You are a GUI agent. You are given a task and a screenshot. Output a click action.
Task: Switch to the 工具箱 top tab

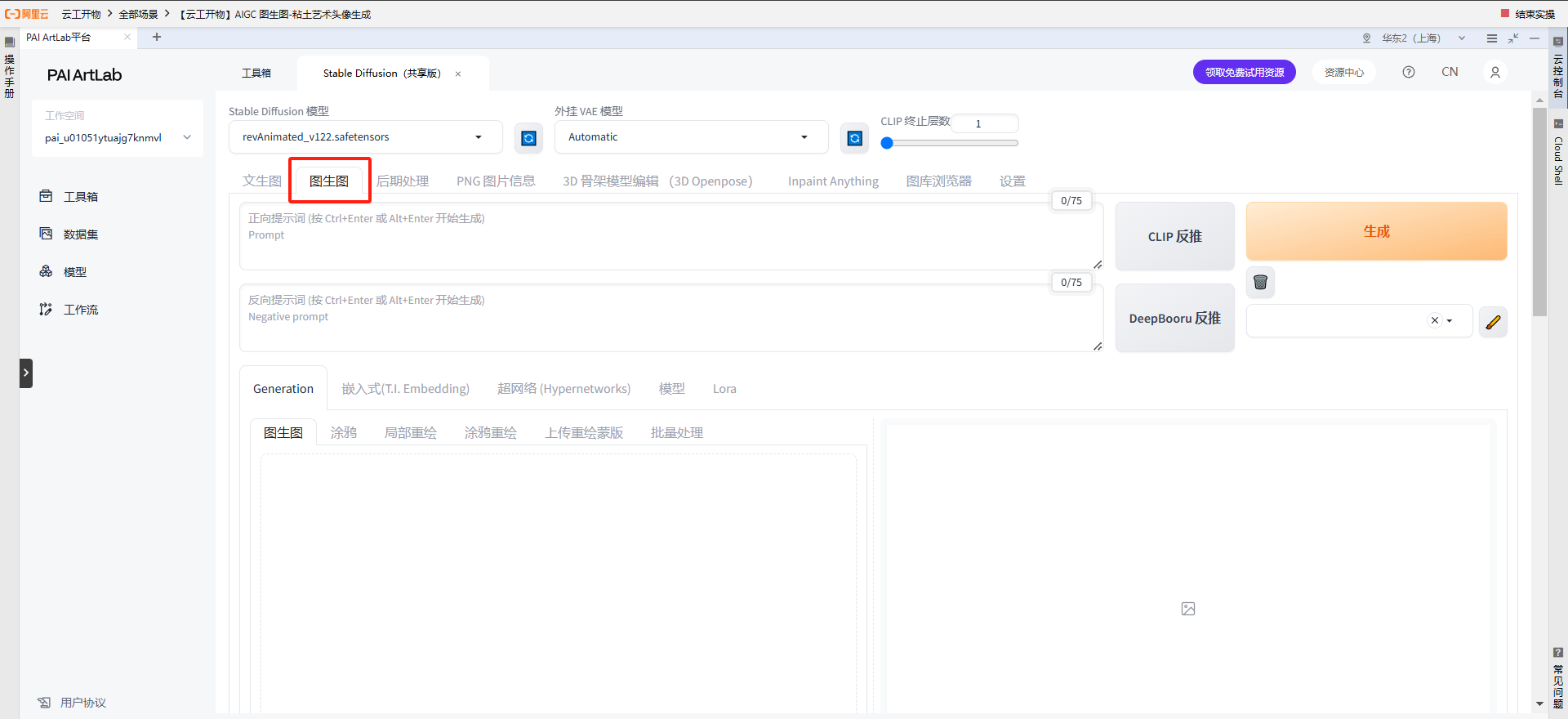pyautogui.click(x=256, y=74)
